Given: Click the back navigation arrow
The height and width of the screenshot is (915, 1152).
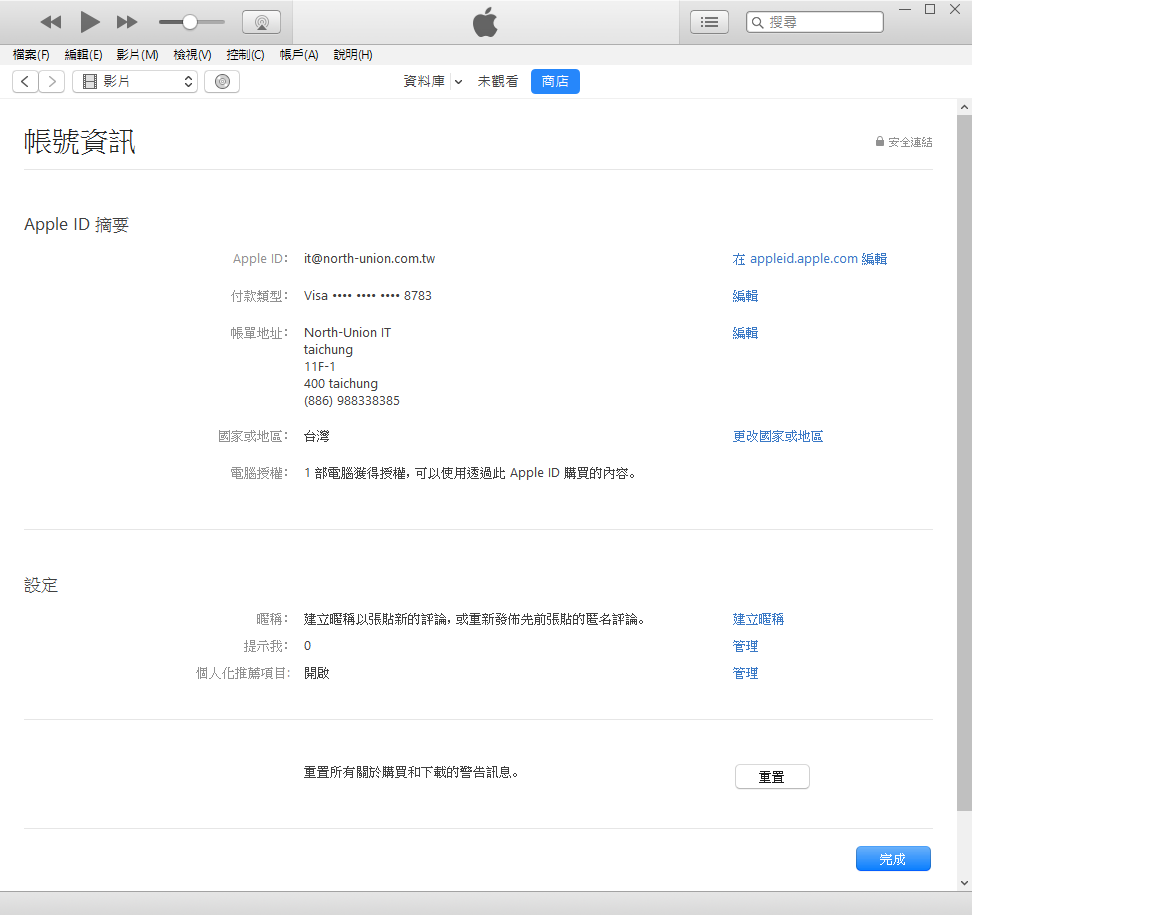Looking at the screenshot, I should click(25, 82).
